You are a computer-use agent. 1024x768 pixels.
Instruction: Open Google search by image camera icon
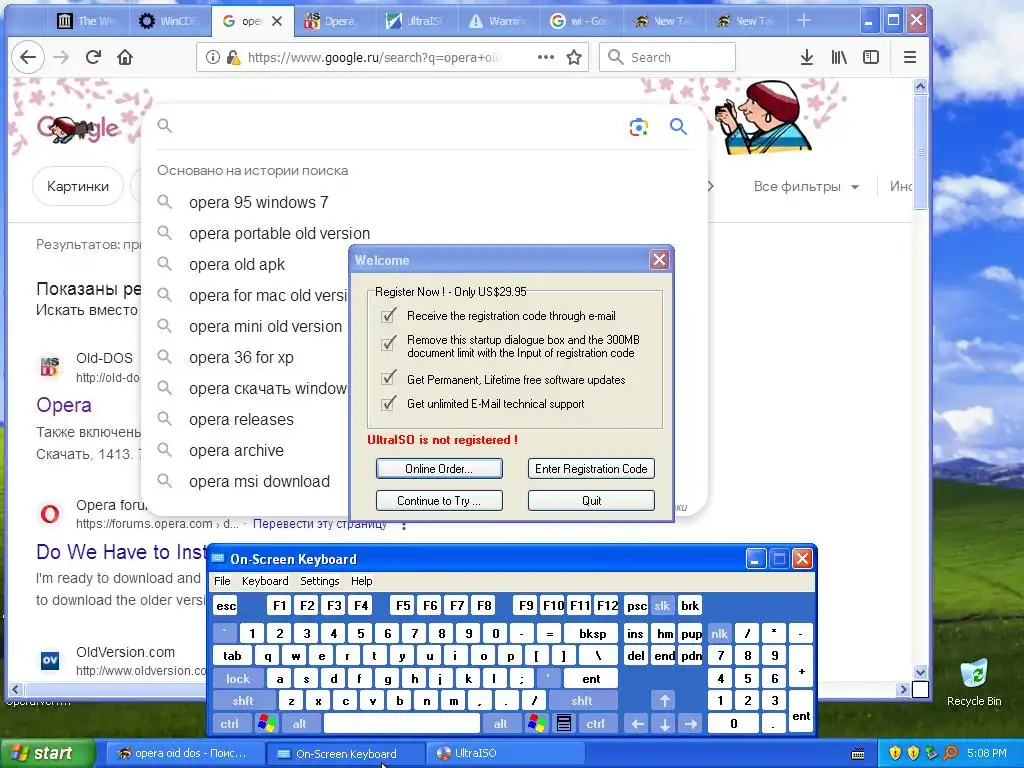pos(639,127)
